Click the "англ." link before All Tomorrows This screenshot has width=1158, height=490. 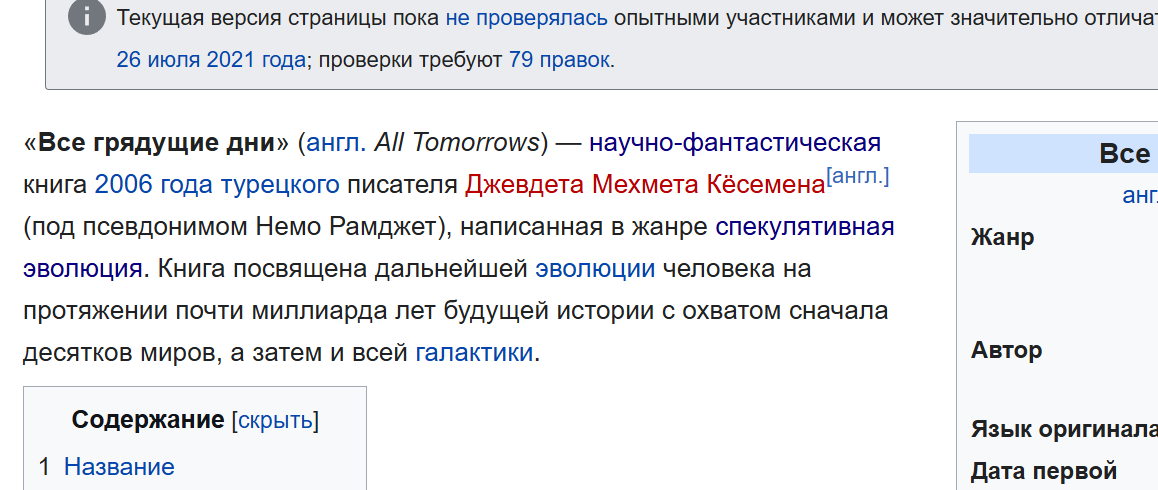pos(337,143)
